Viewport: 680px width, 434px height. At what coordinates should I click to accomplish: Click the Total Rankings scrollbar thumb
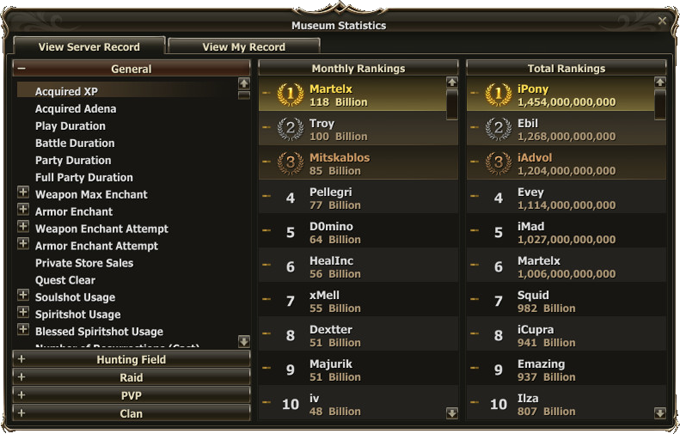point(660,104)
